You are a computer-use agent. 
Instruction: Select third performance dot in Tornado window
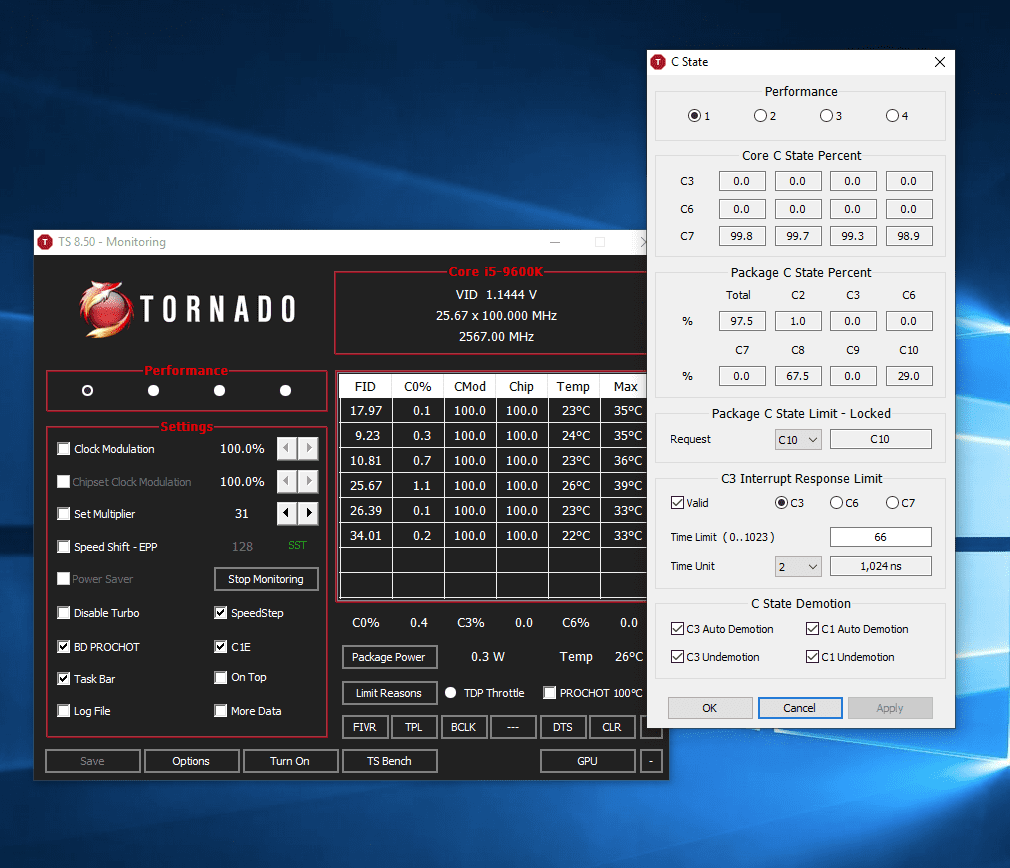click(220, 391)
